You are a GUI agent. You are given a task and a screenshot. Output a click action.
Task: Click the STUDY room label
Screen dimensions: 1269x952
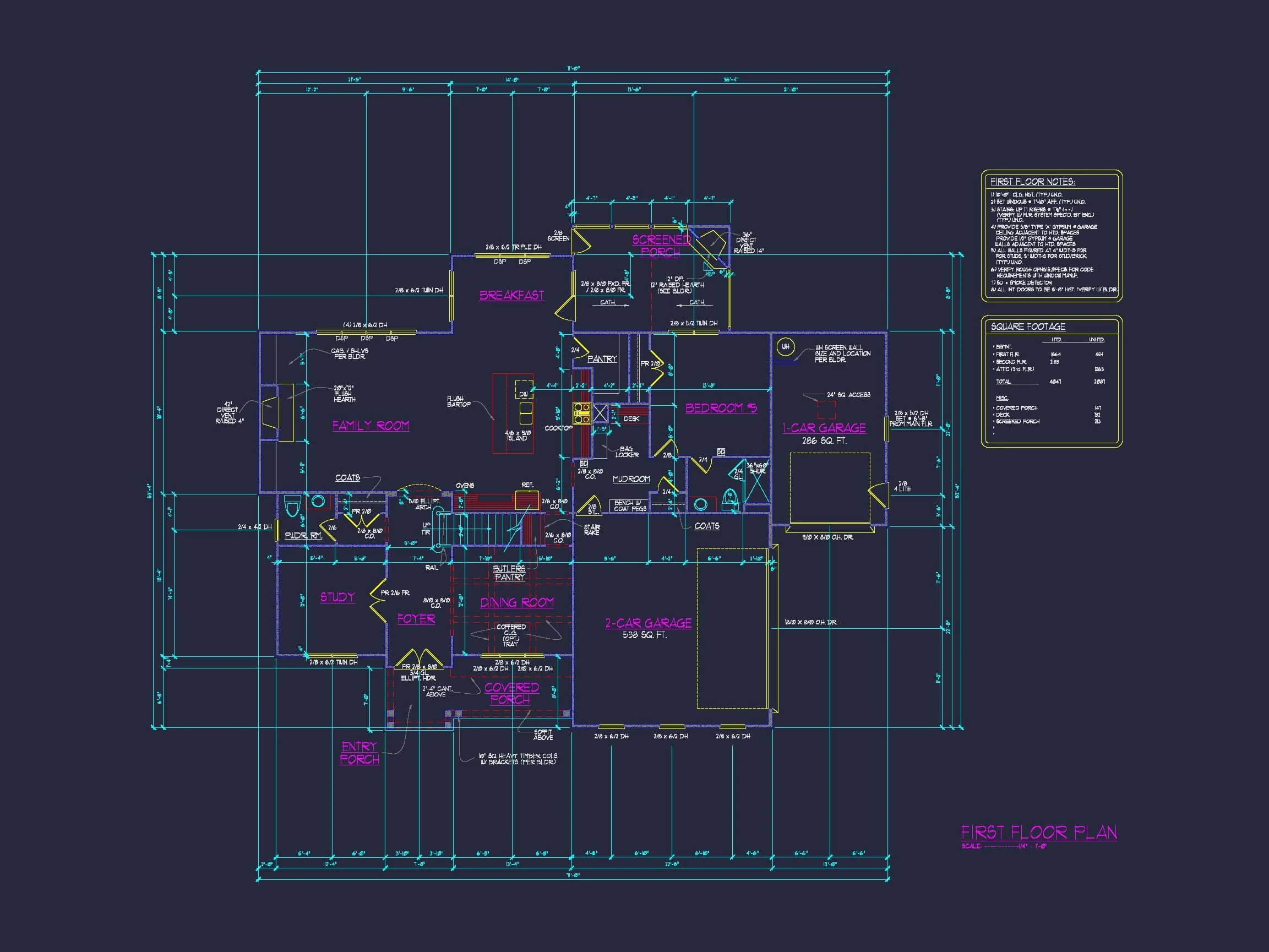(337, 597)
